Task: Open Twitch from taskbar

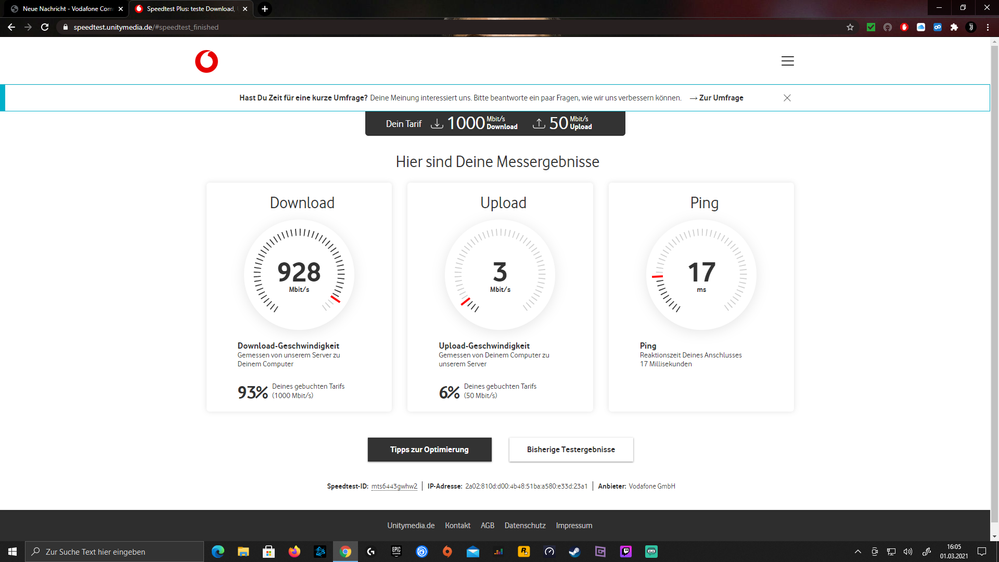Action: [626, 552]
